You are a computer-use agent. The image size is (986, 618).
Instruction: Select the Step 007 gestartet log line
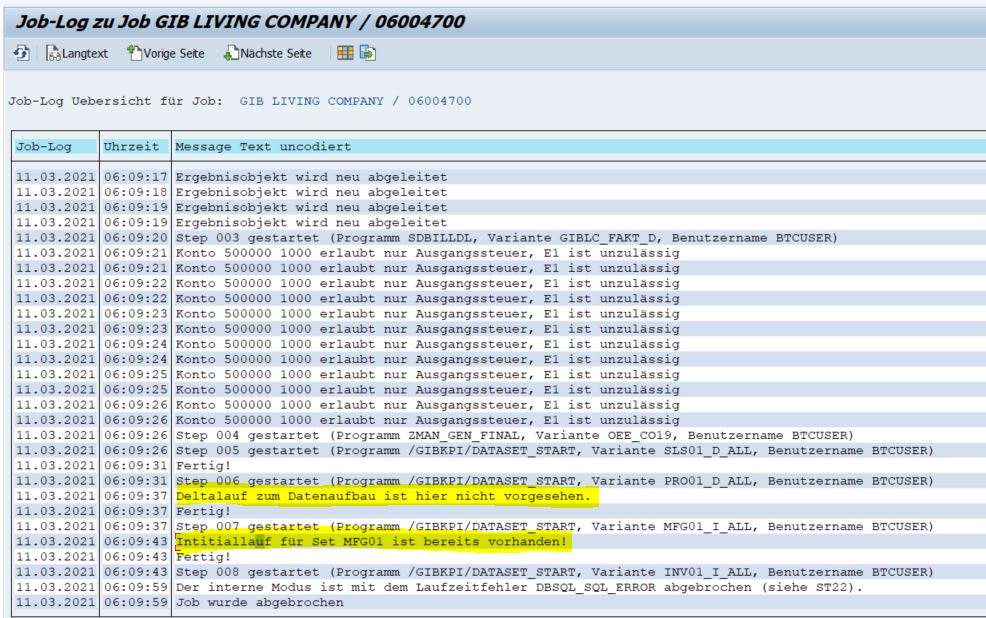[553, 526]
